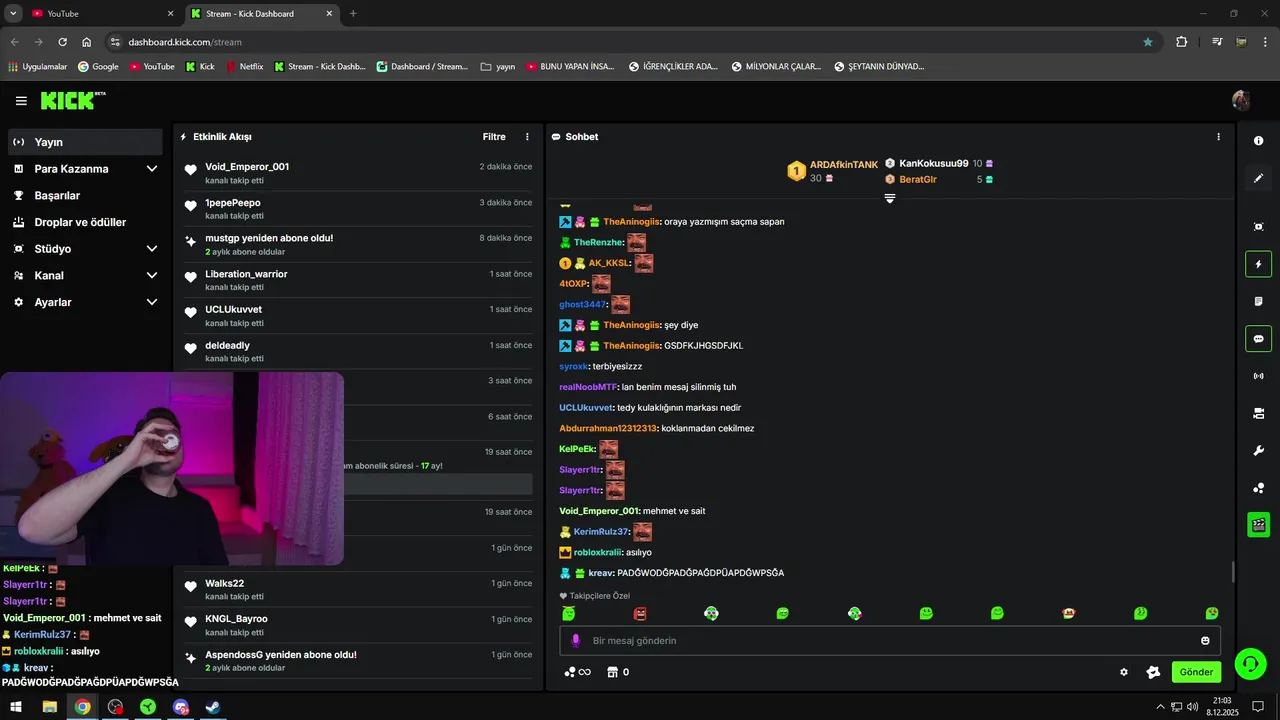This screenshot has width=1280, height=720.
Task: Toggle the lightning activity feed panel
Action: (1258, 265)
